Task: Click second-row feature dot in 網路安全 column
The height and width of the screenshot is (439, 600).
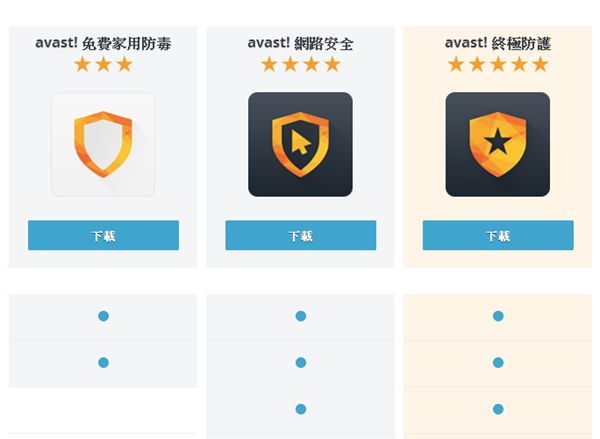Action: (300, 362)
